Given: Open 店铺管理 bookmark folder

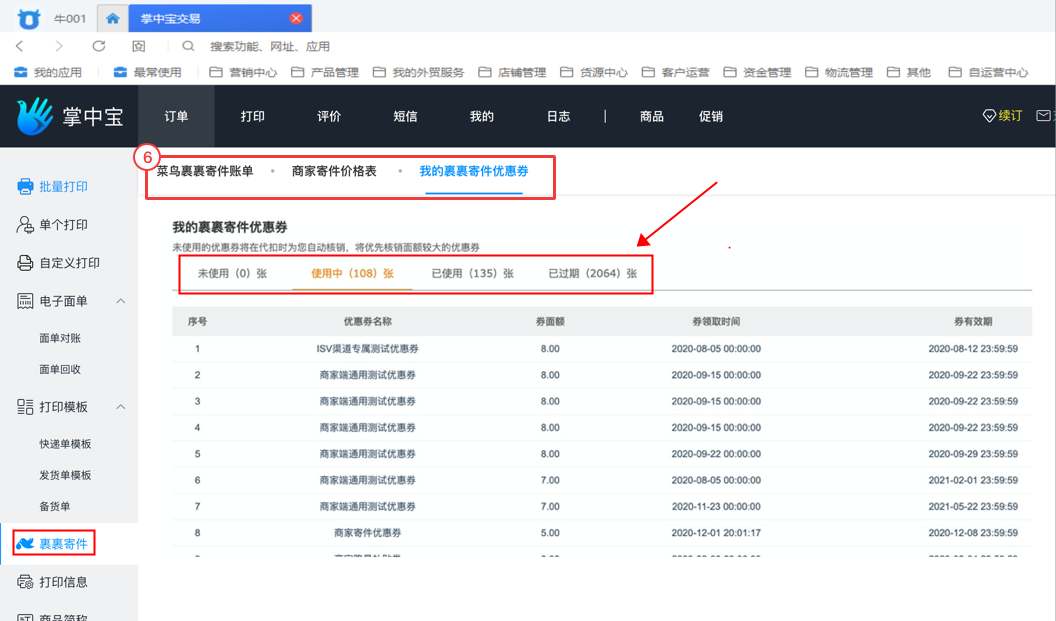Looking at the screenshot, I should coord(512,72).
